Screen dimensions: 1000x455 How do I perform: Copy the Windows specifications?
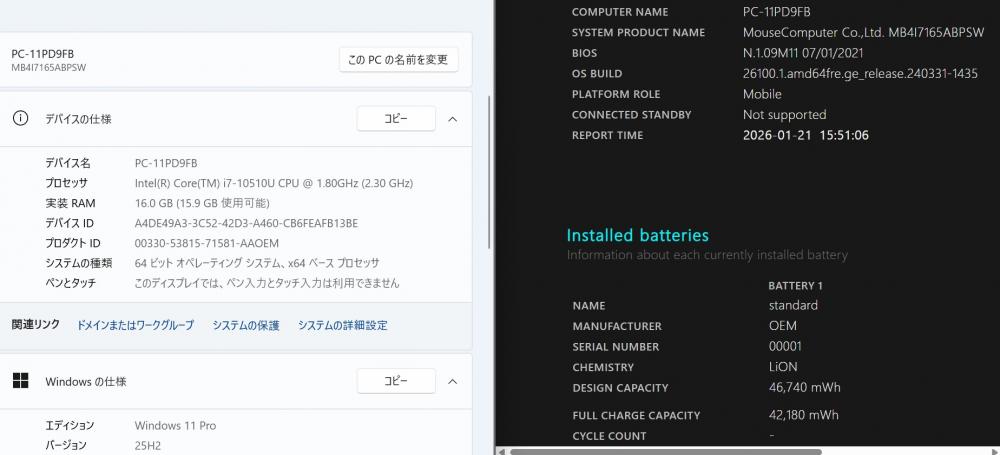[x=396, y=381]
